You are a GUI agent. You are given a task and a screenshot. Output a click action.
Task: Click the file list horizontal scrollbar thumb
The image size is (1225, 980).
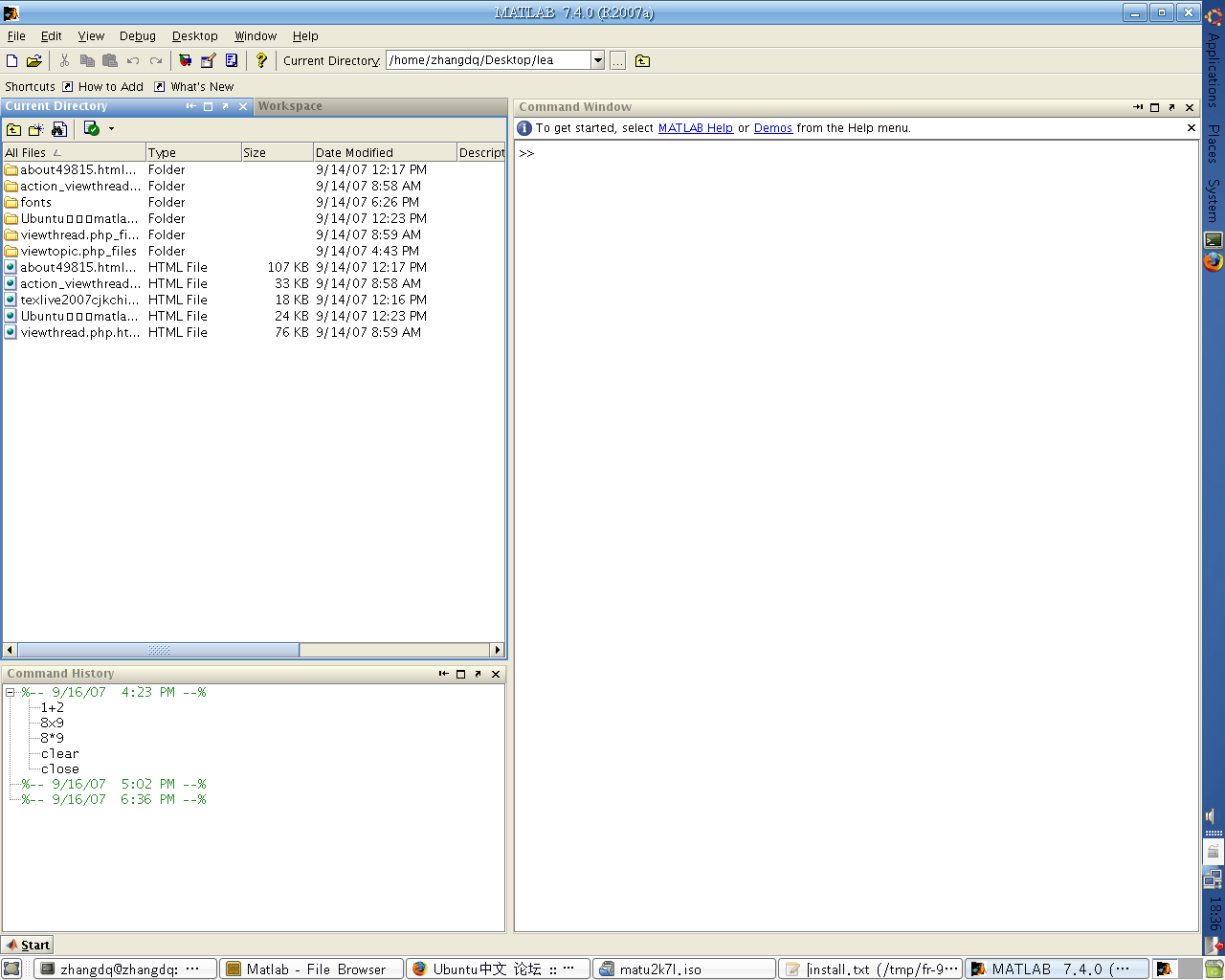[x=159, y=650]
